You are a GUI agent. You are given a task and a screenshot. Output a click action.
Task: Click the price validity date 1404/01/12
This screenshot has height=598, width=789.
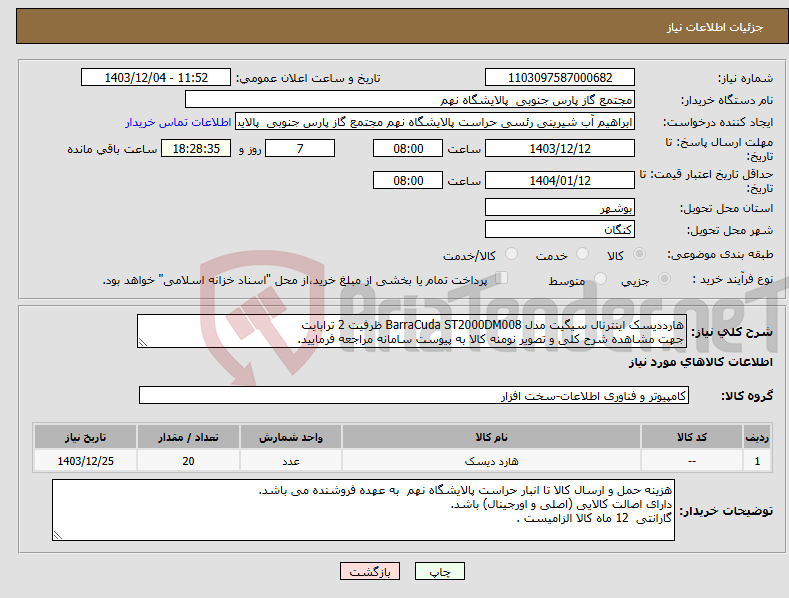(560, 180)
